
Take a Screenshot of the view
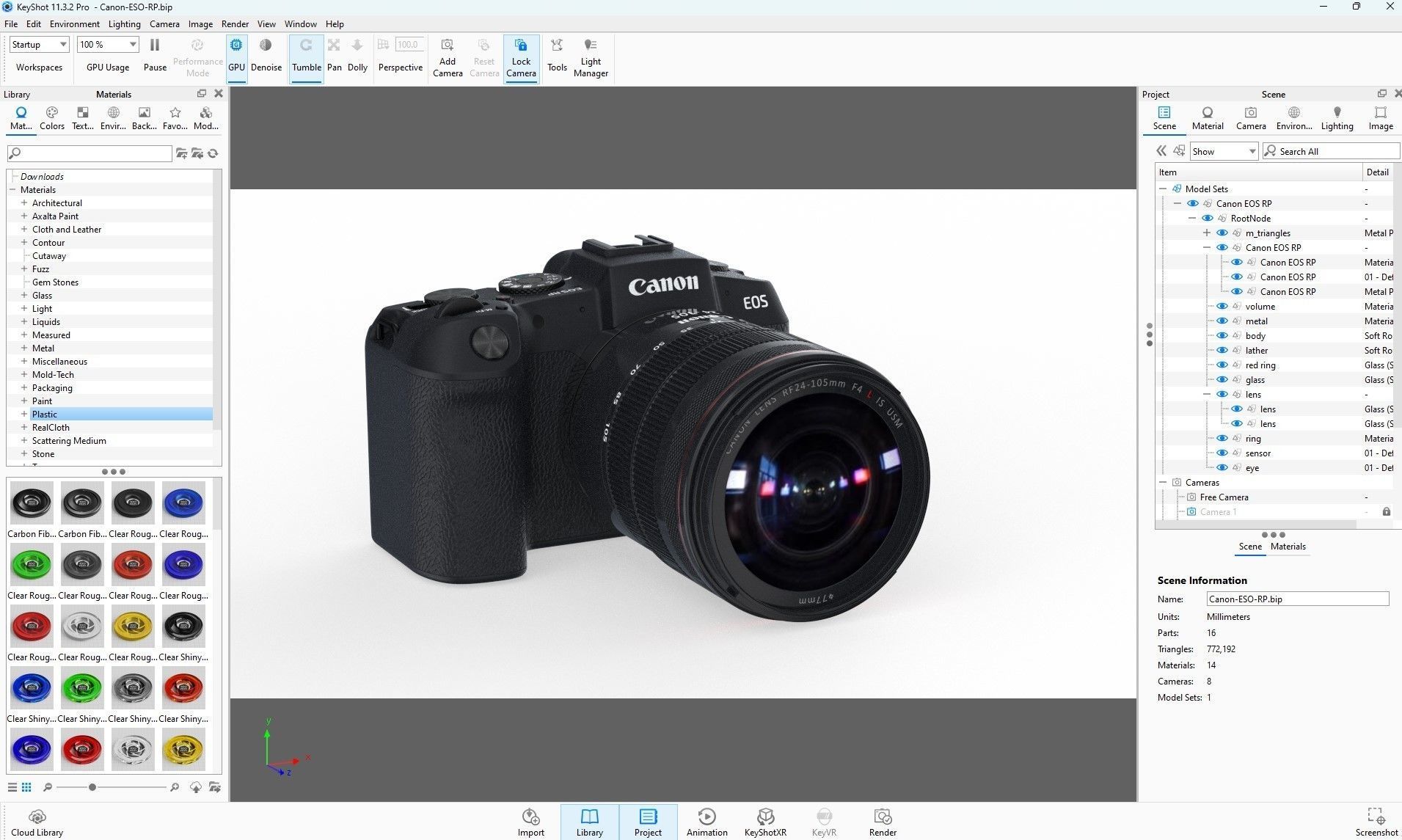(x=1376, y=822)
